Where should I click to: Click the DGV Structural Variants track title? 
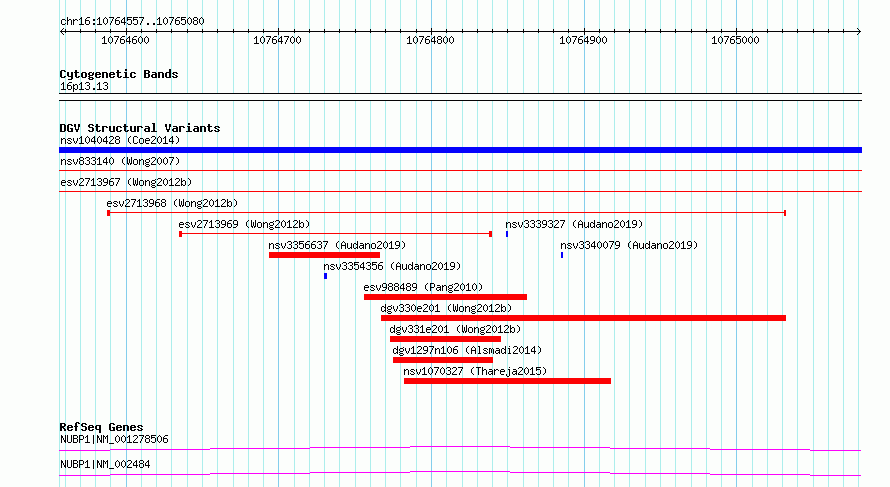[140, 128]
